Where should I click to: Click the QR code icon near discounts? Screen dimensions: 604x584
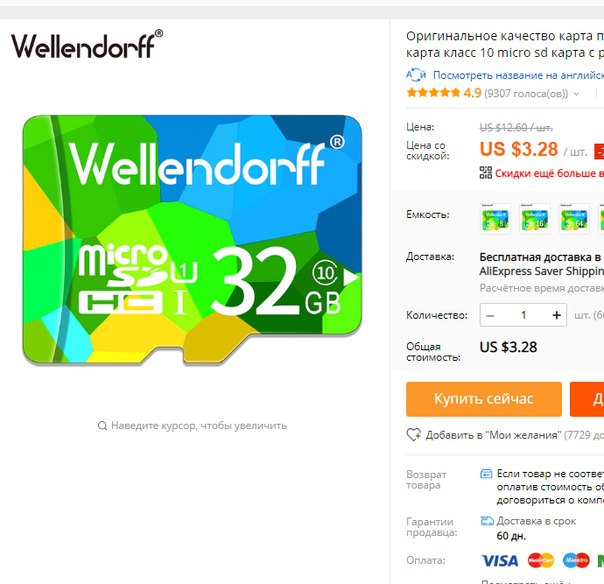(486, 173)
